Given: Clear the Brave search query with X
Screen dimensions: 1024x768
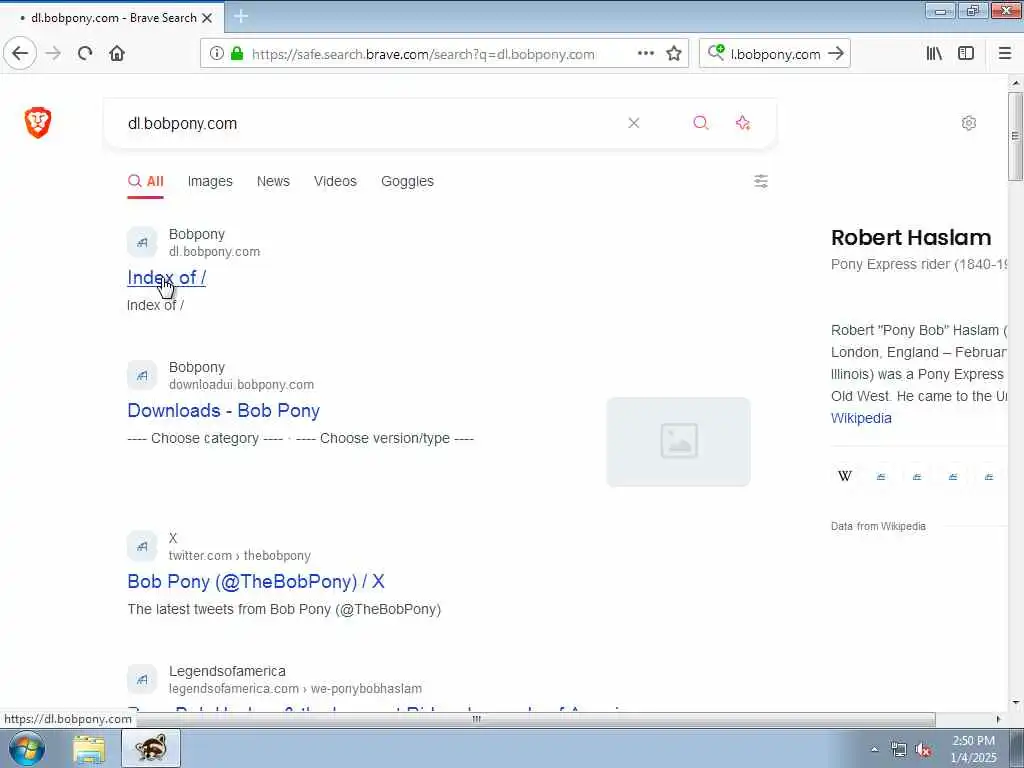Looking at the screenshot, I should pos(633,123).
